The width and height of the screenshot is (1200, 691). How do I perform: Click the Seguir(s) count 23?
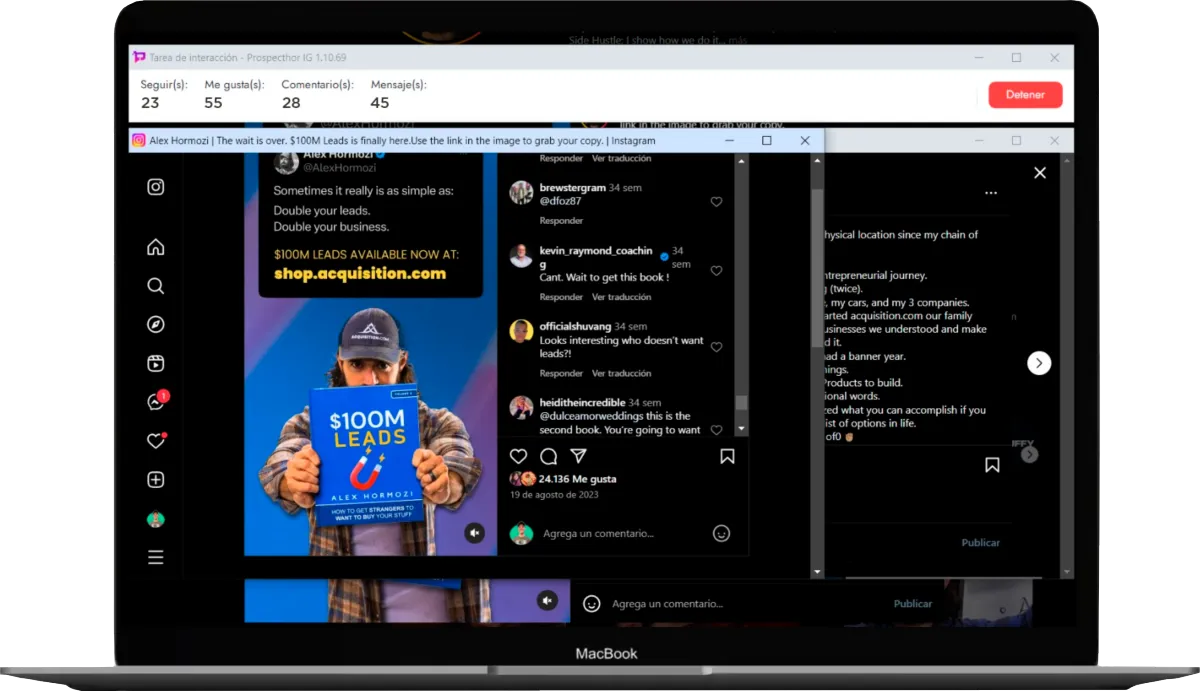[x=150, y=103]
